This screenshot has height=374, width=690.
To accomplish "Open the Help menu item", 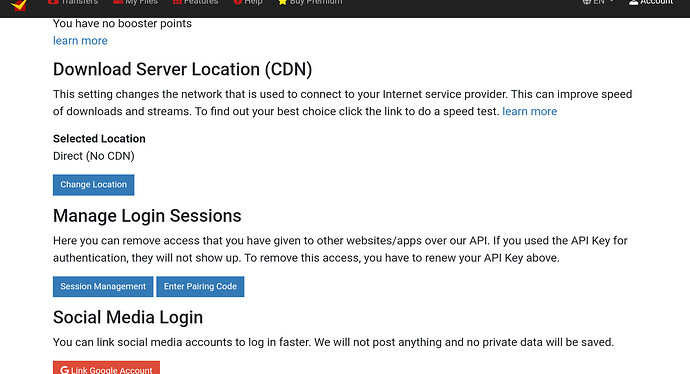I will pos(248,2).
